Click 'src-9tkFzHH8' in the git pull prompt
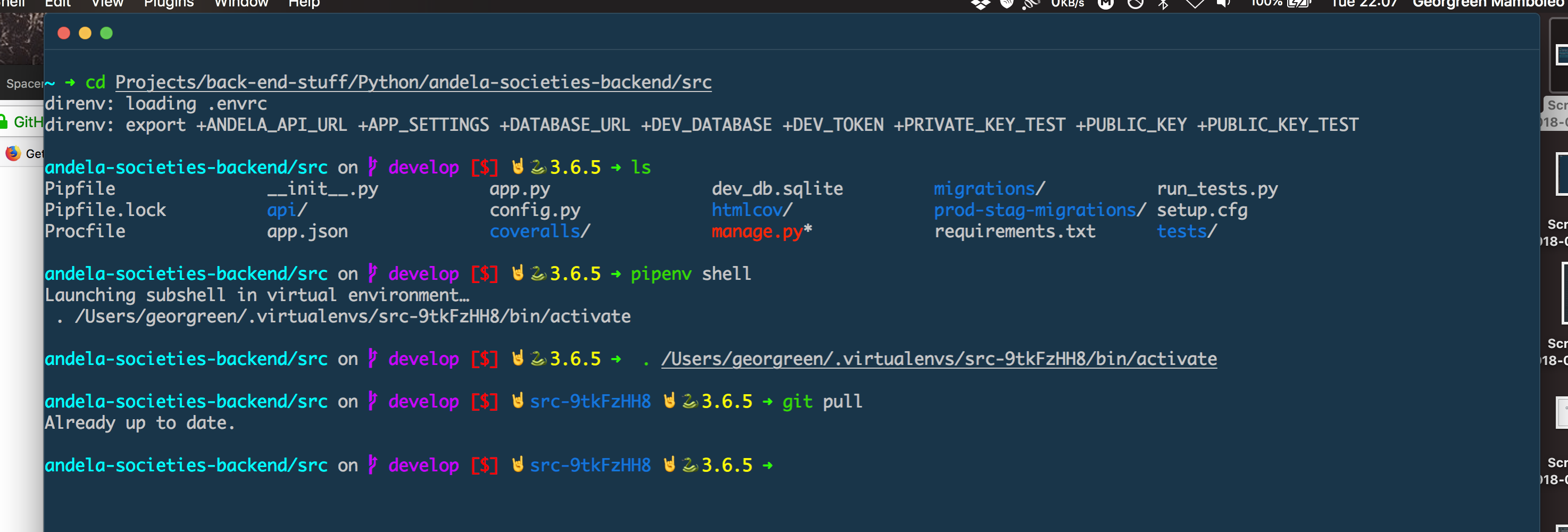This screenshot has width=1568, height=532. pyautogui.click(x=590, y=402)
